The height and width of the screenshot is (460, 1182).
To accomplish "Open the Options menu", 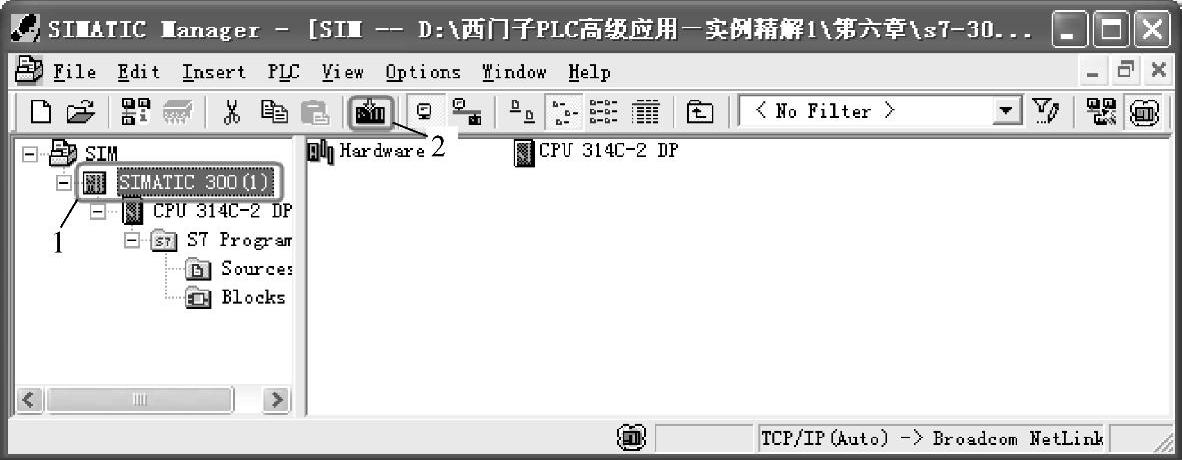I will (x=423, y=72).
